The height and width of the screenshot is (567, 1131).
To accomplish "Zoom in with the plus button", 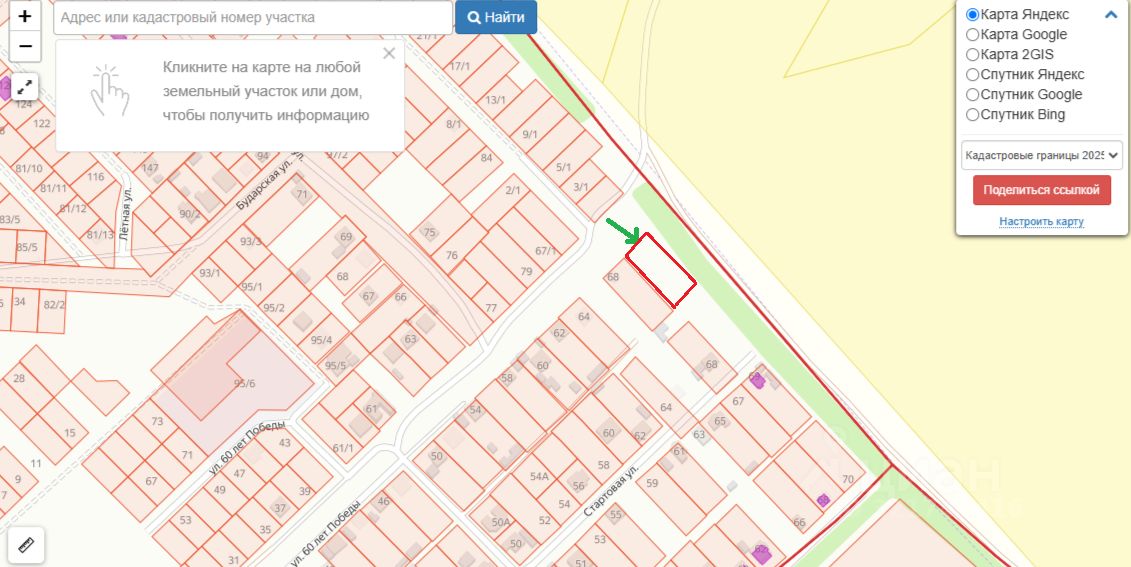I will pos(25,16).
